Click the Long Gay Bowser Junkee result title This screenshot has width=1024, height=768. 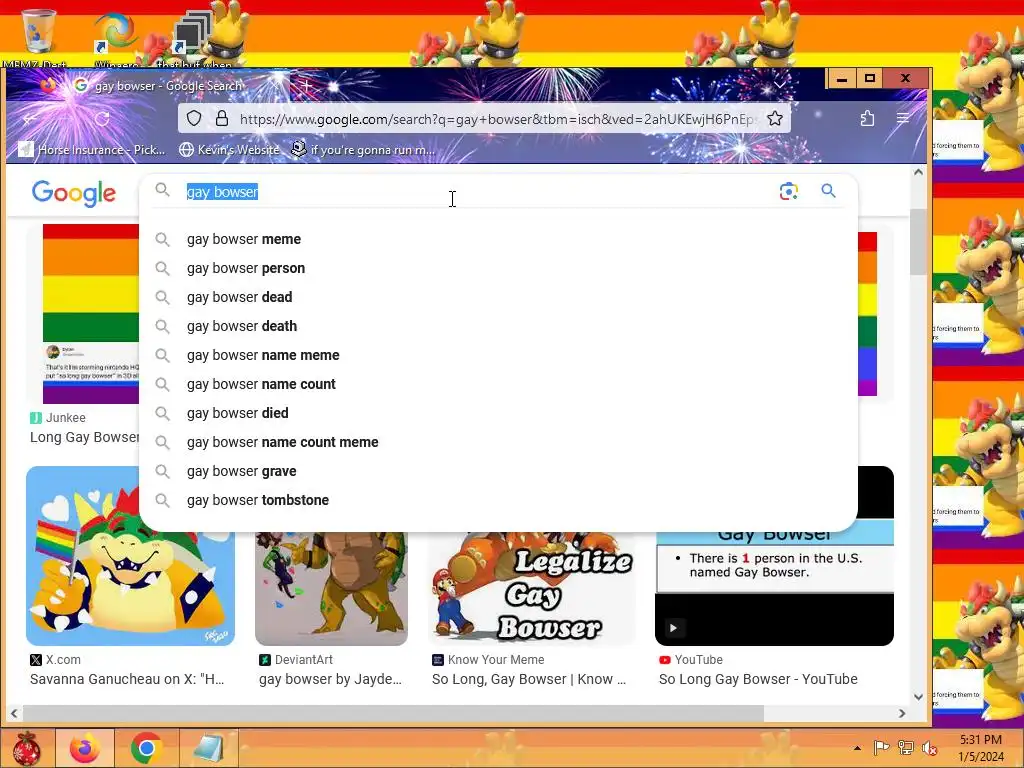[x=84, y=438]
